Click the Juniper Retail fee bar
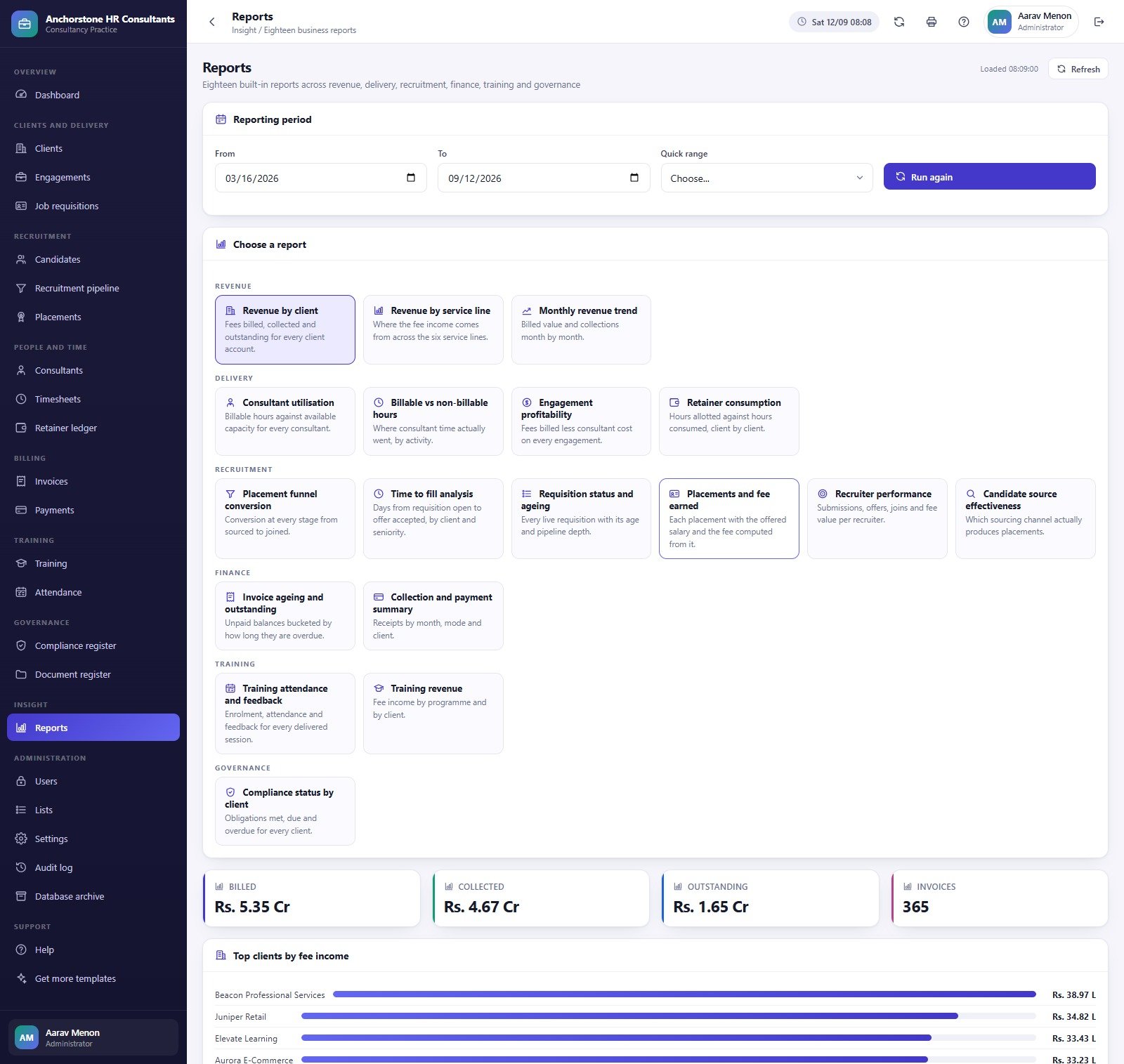 click(629, 1016)
